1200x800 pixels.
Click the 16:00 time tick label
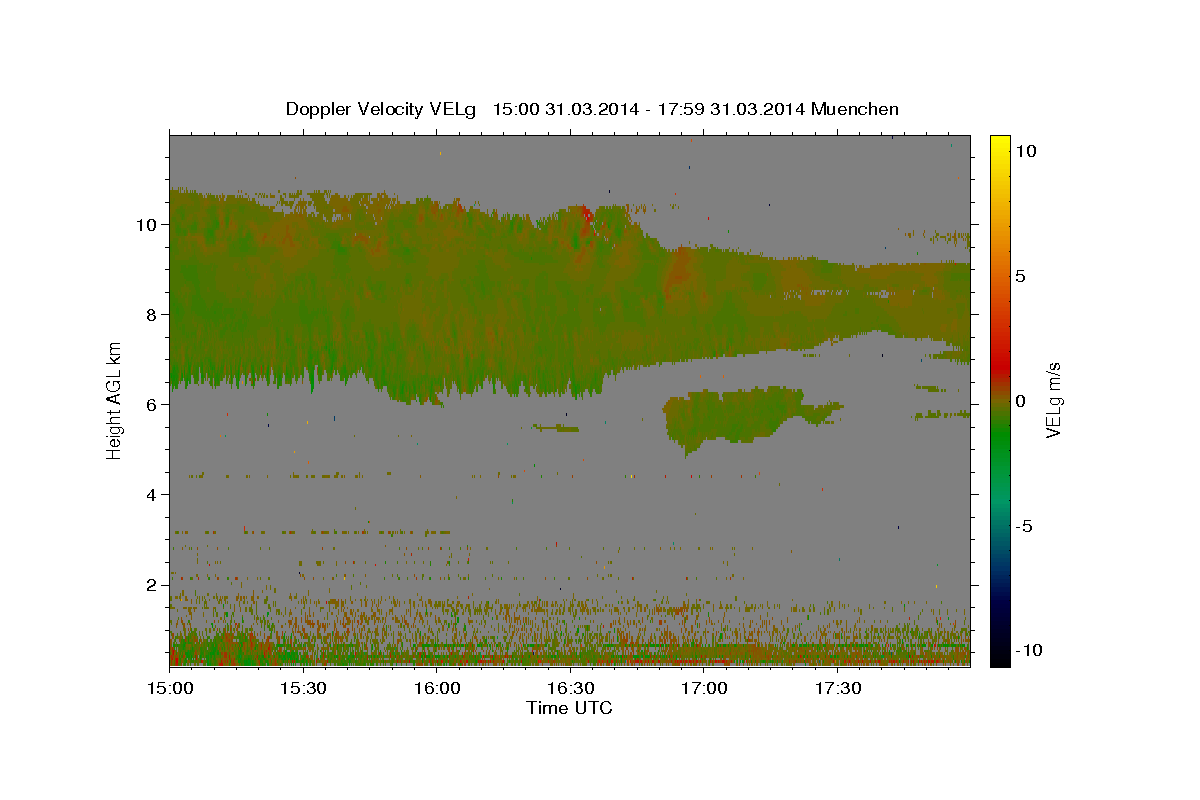point(437,689)
